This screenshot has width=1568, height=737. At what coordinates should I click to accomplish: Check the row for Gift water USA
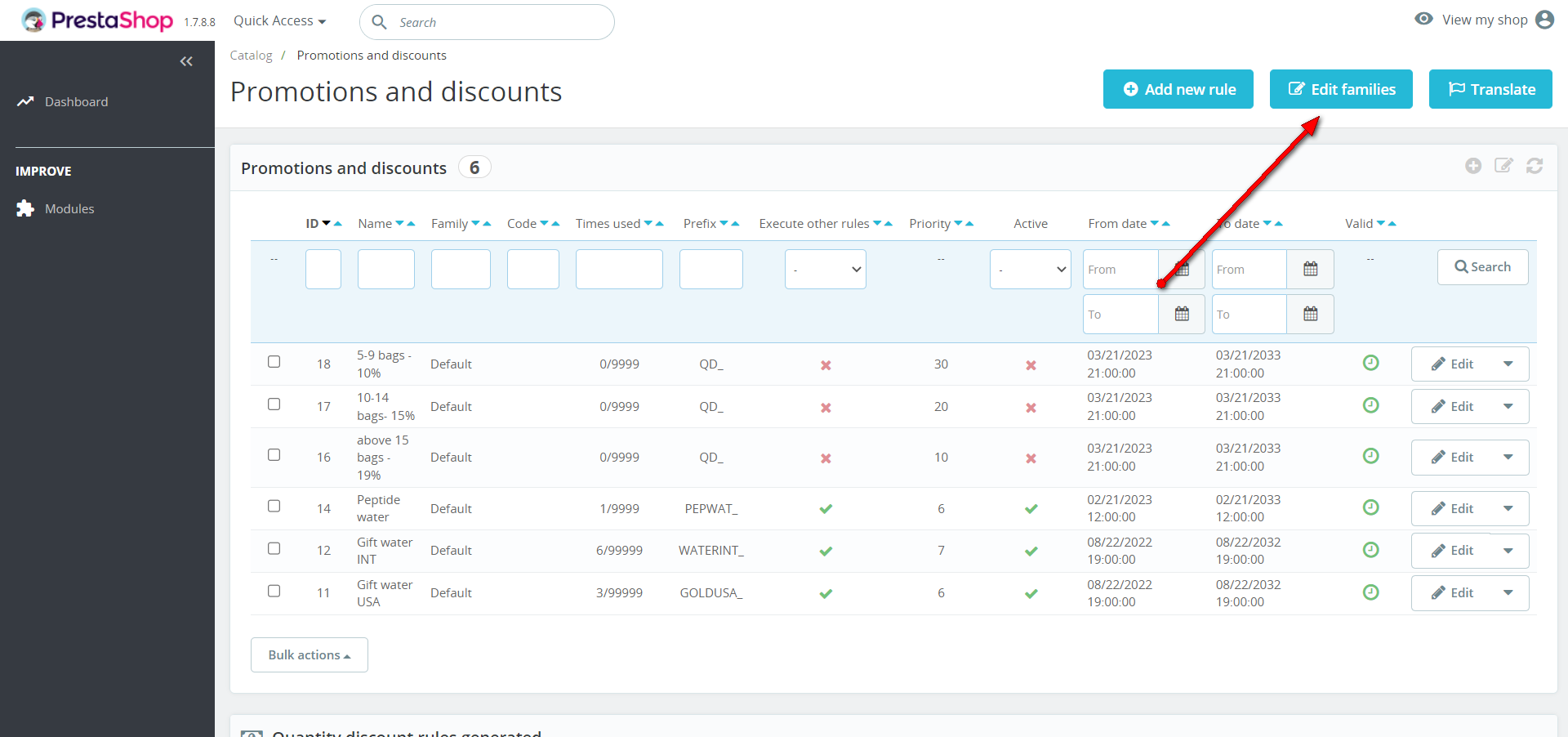click(x=274, y=591)
